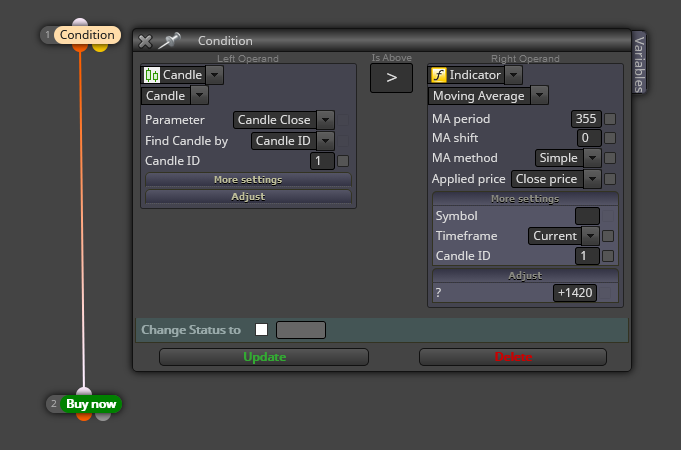Click the candlestick icon in Left Operand

coord(152,75)
